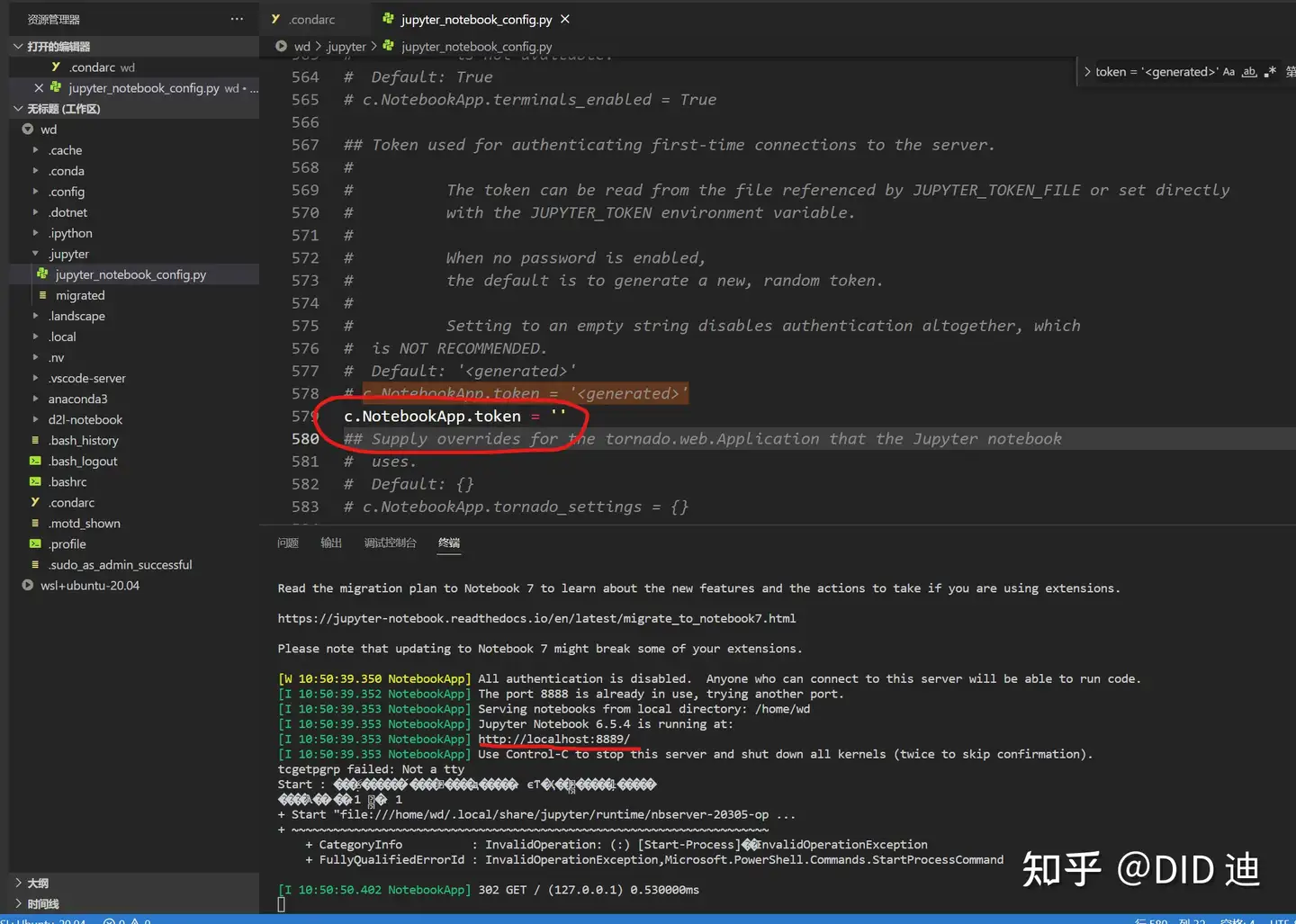Image resolution: width=1296 pixels, height=924 pixels.
Task: Switch to the 输出 output panel tab
Action: (331, 543)
